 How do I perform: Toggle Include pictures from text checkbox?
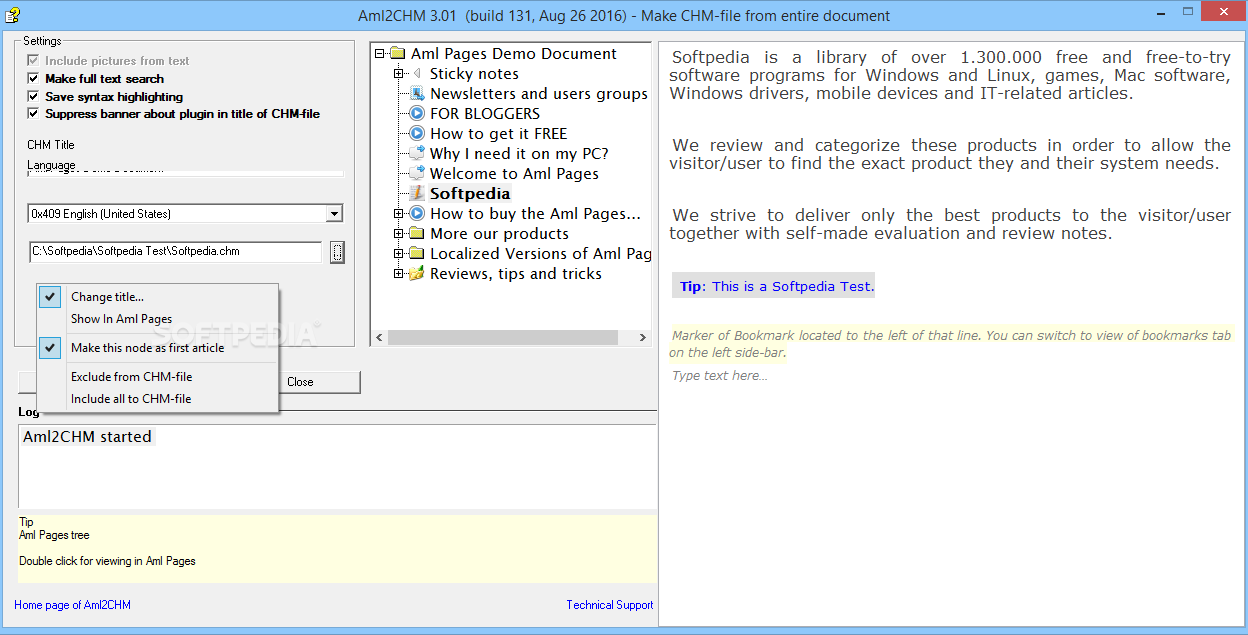tap(33, 61)
